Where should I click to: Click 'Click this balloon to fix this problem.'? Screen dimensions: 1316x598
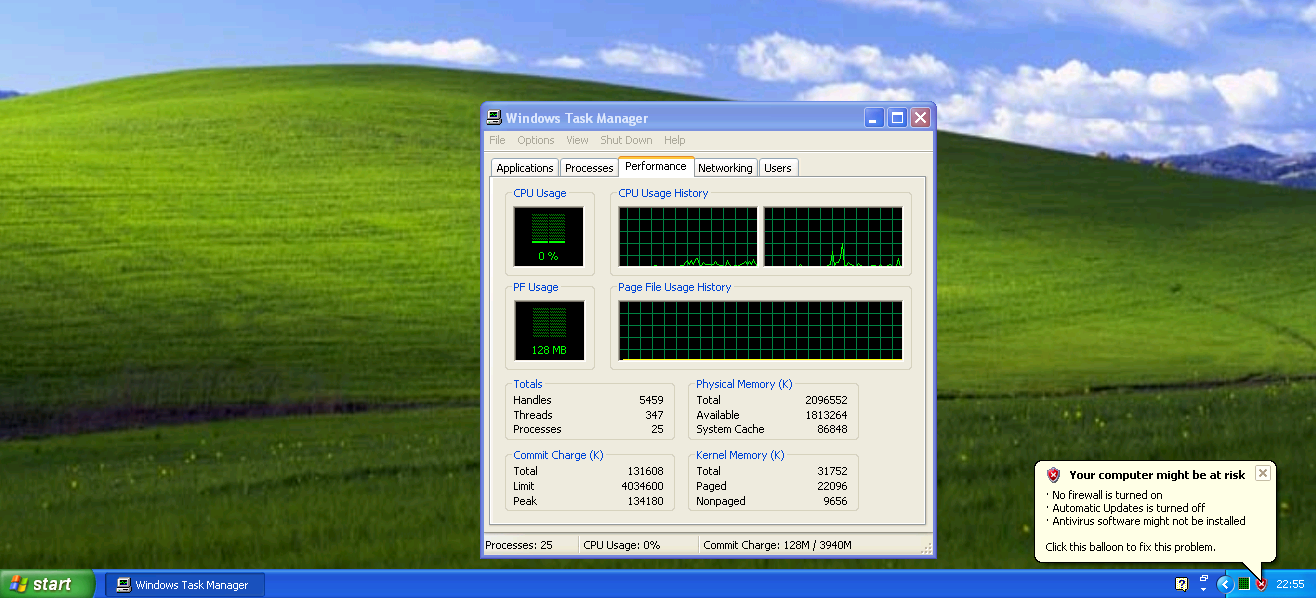point(1130,547)
